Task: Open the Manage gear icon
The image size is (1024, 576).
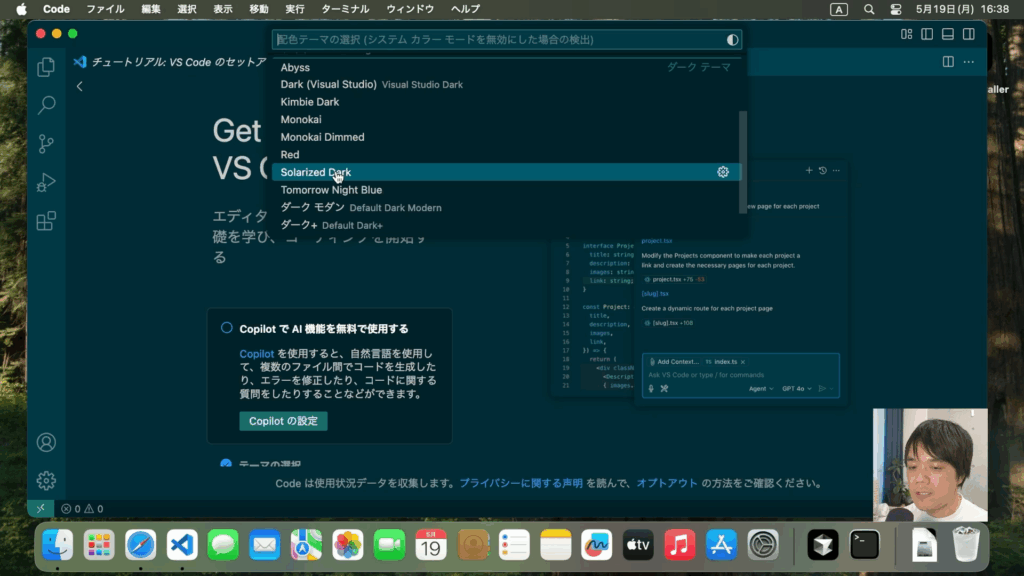Action: tap(46, 481)
